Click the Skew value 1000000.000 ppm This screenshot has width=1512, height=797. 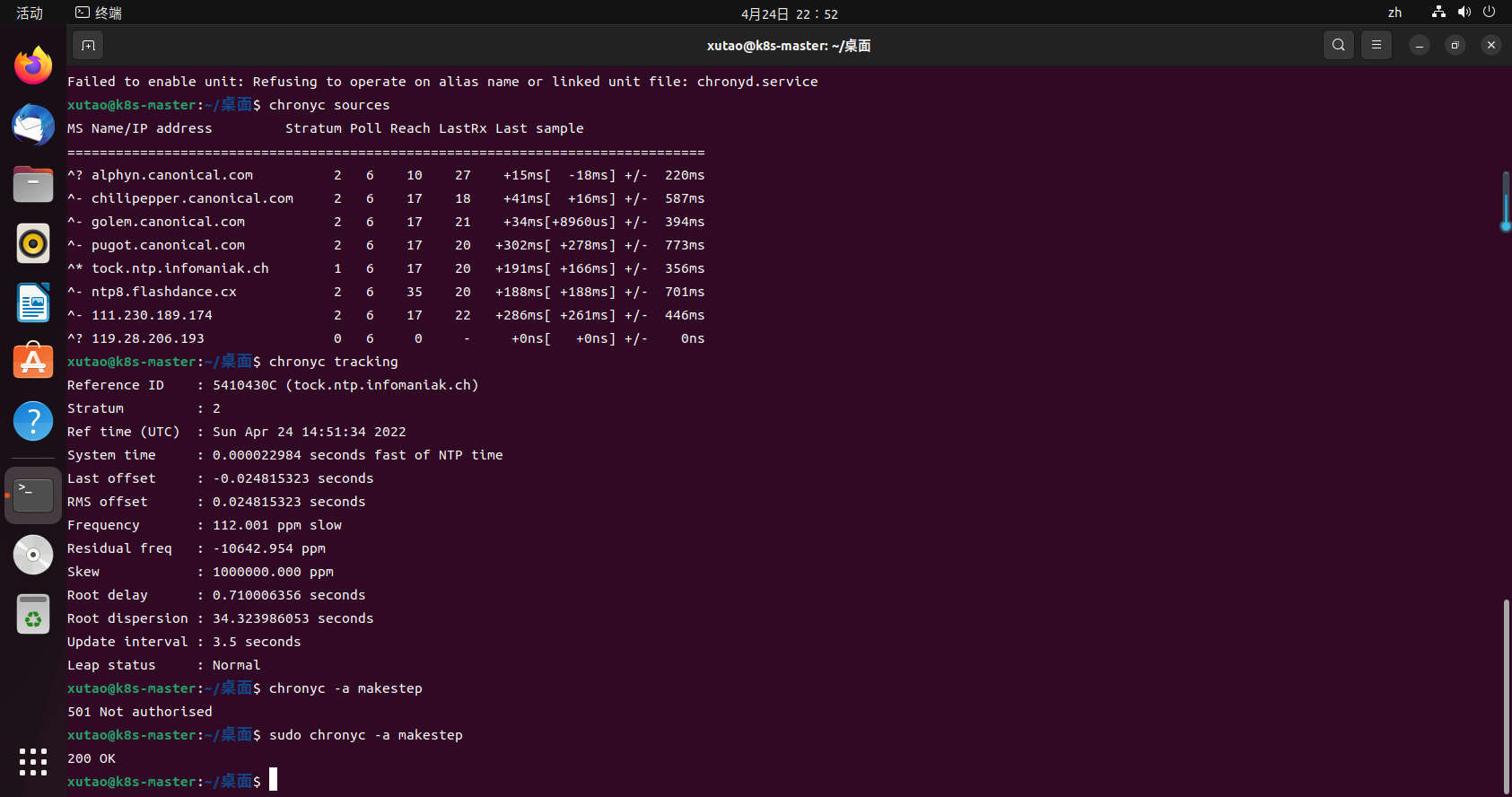(x=273, y=572)
